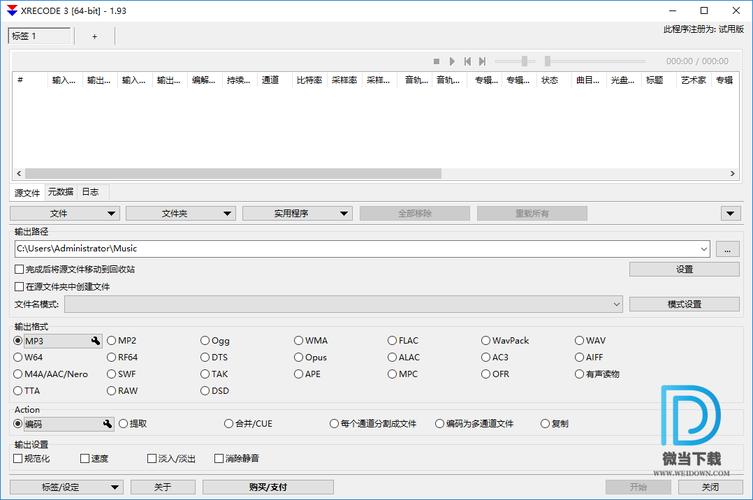Click the 标题 column header

[659, 80]
